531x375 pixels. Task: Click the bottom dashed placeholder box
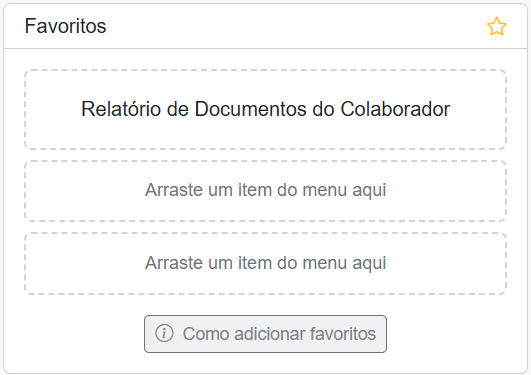point(266,264)
